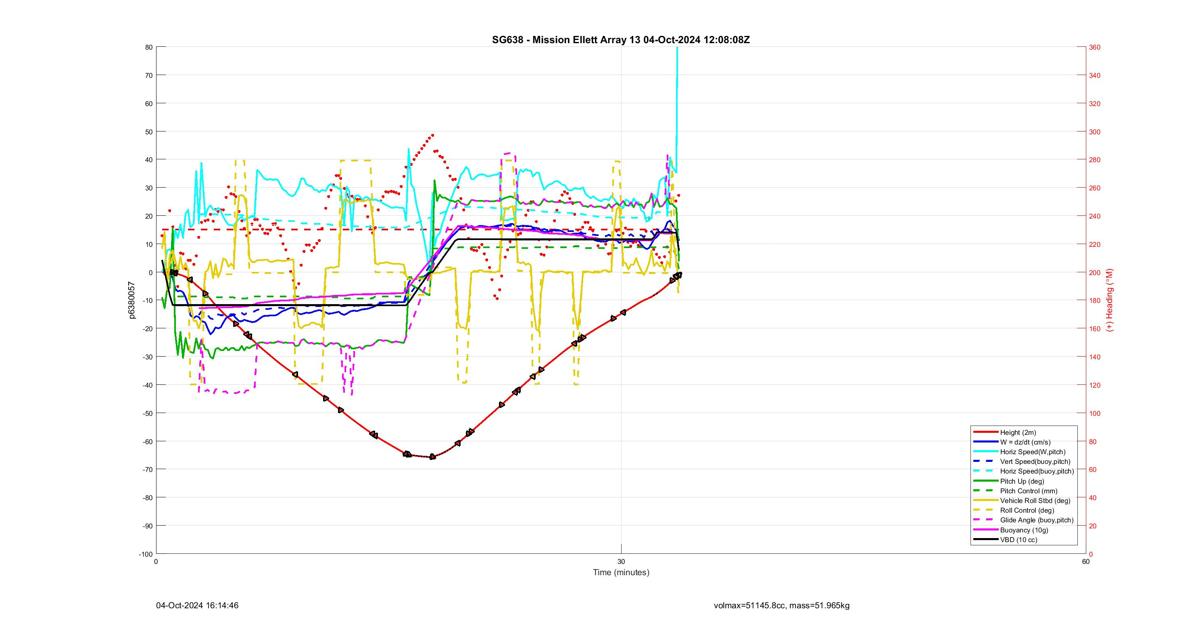Click the left-axis tick label "-100"

(145, 553)
